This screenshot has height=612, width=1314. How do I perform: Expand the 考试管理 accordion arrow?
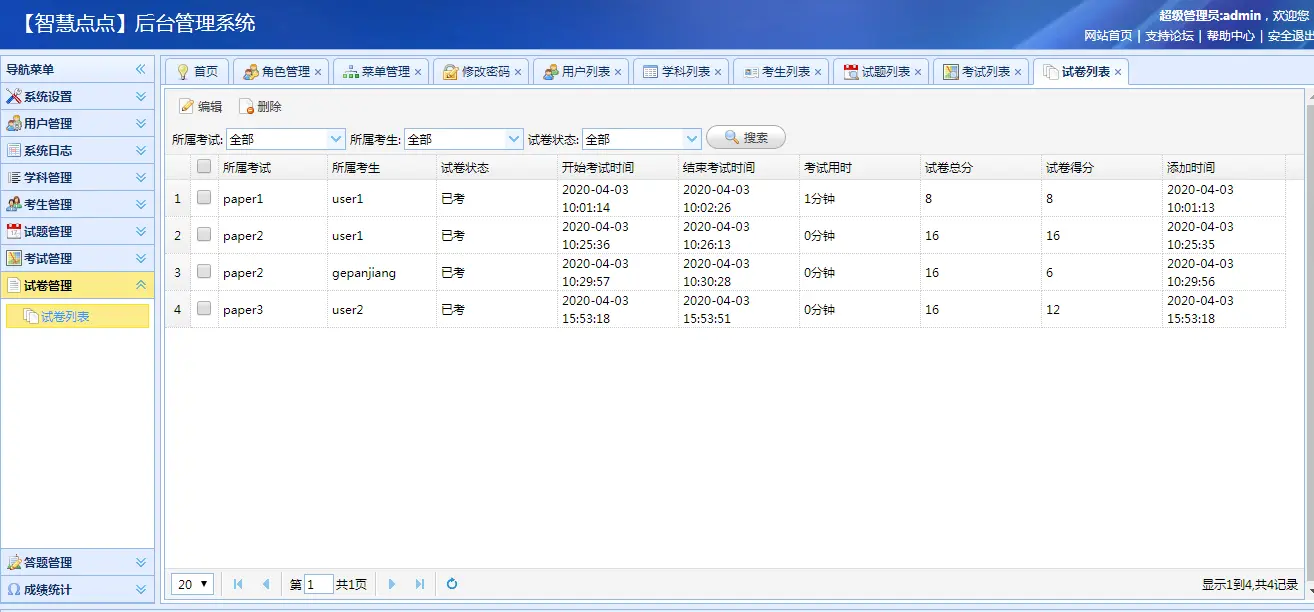(x=141, y=259)
